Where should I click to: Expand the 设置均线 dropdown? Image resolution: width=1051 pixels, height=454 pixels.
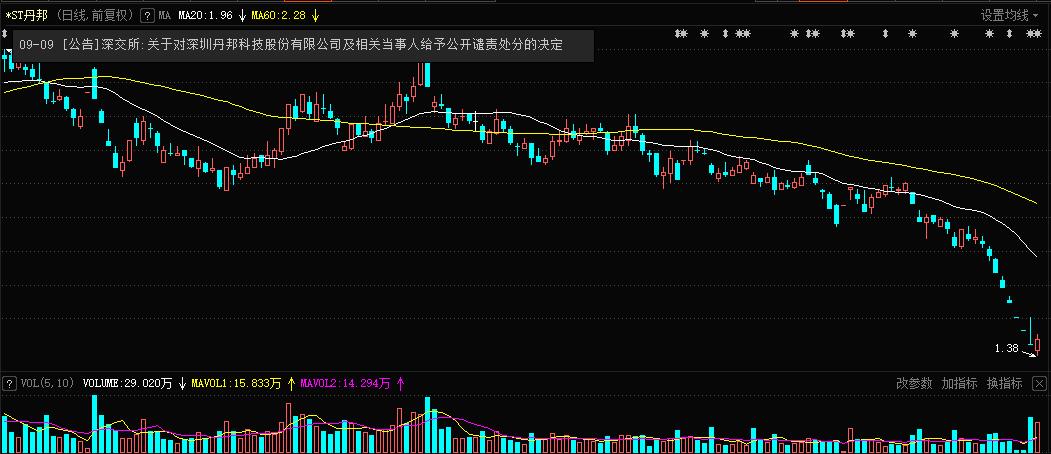coord(1009,15)
